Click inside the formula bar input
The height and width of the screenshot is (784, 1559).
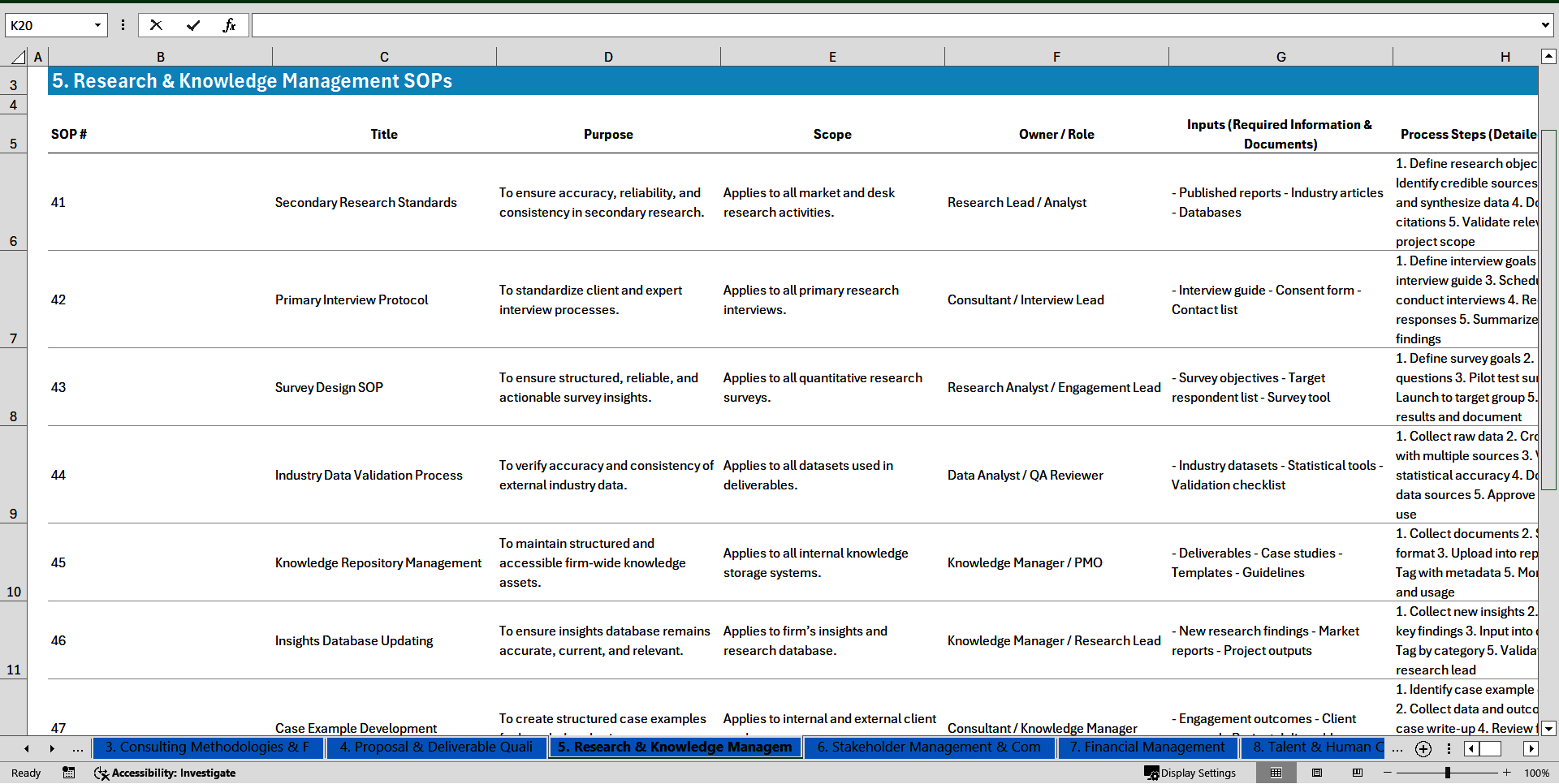pyautogui.click(x=893, y=25)
